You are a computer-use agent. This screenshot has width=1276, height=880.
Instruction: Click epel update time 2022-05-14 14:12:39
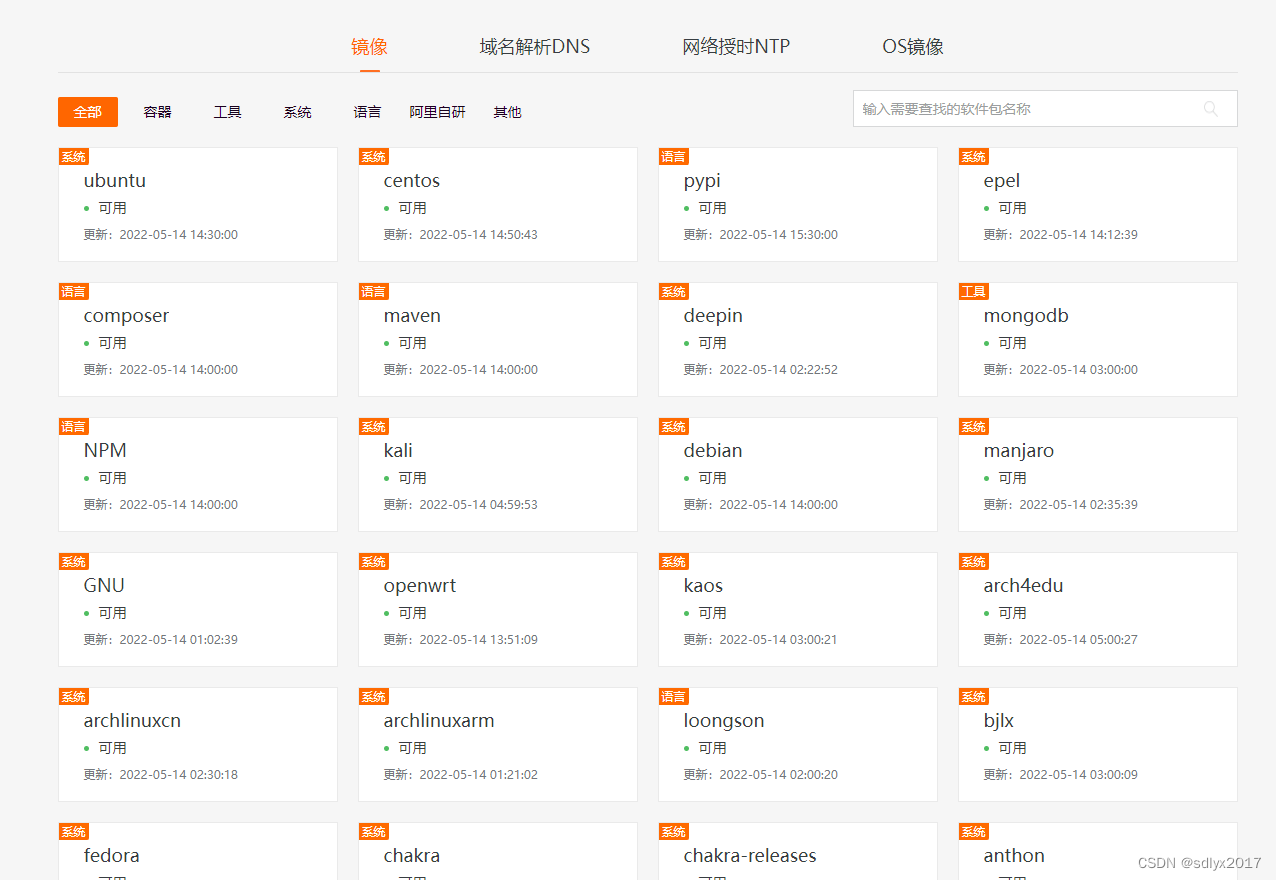point(1079,235)
